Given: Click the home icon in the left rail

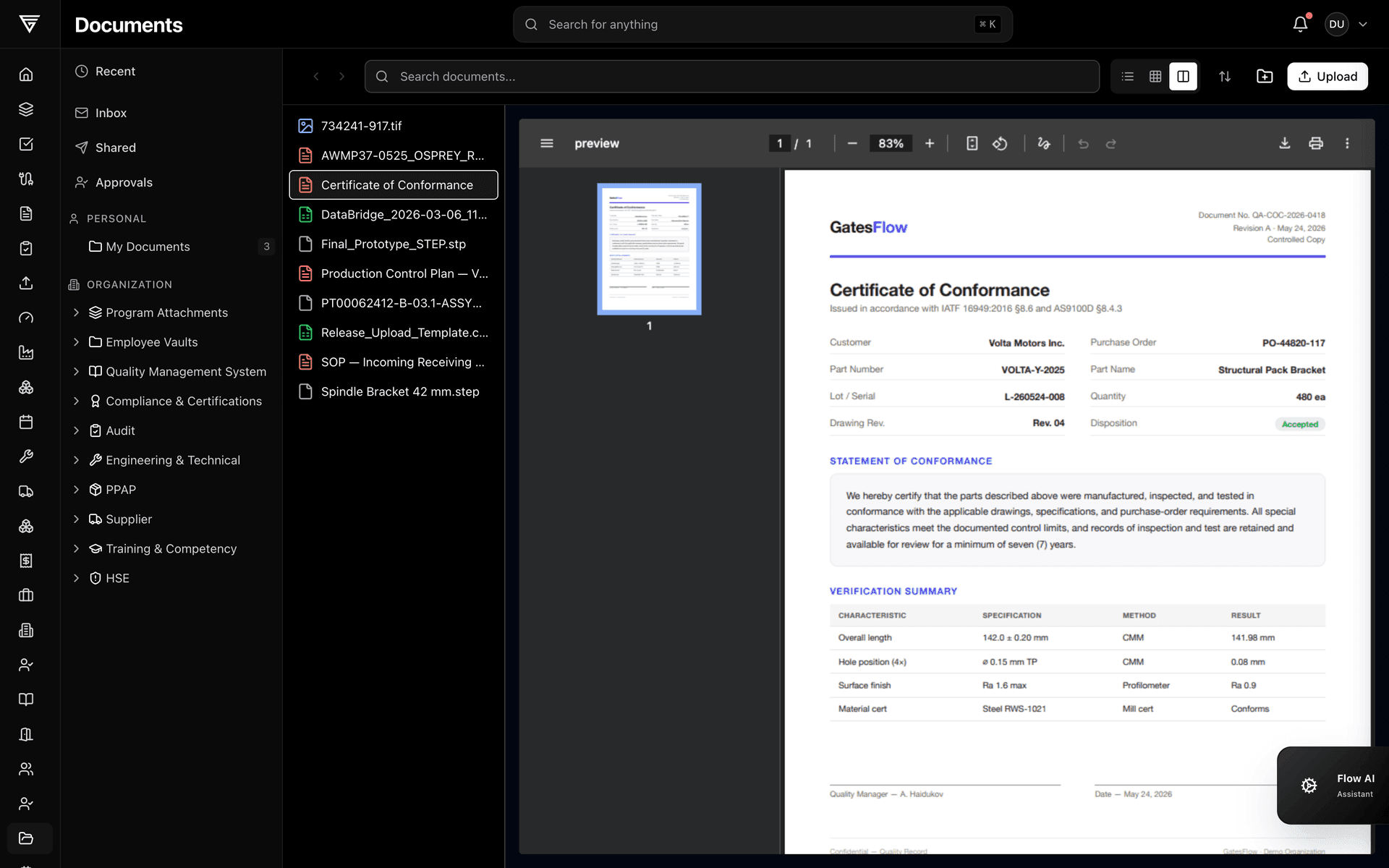Looking at the screenshot, I should coord(26,75).
